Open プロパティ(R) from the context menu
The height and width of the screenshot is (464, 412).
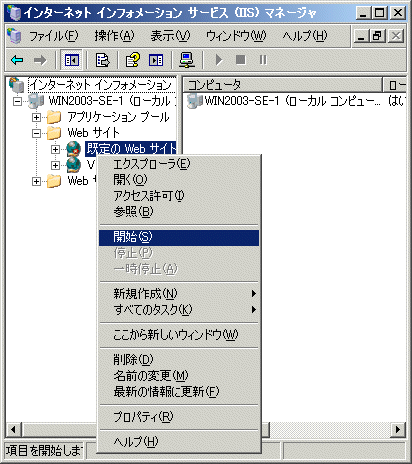(x=179, y=417)
